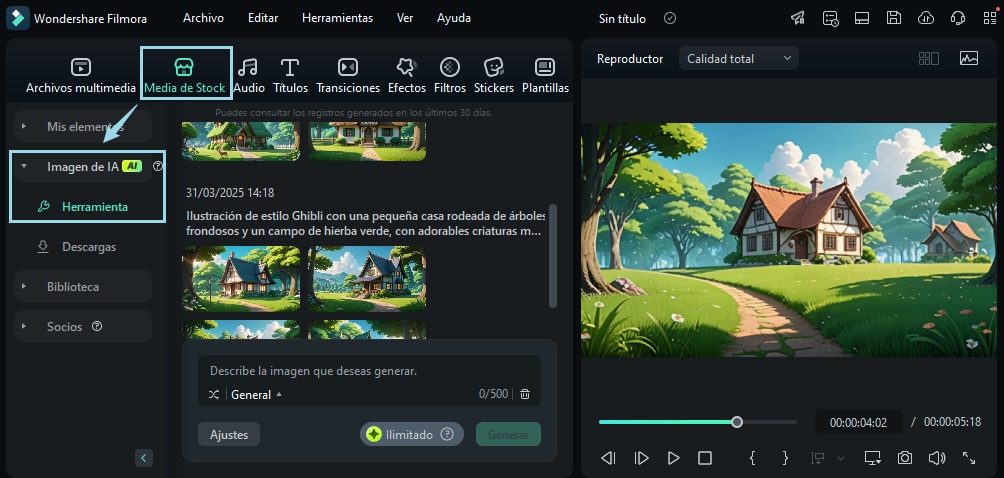The width and height of the screenshot is (1004, 478).
Task: Open the Editar menu
Action: [x=263, y=18]
